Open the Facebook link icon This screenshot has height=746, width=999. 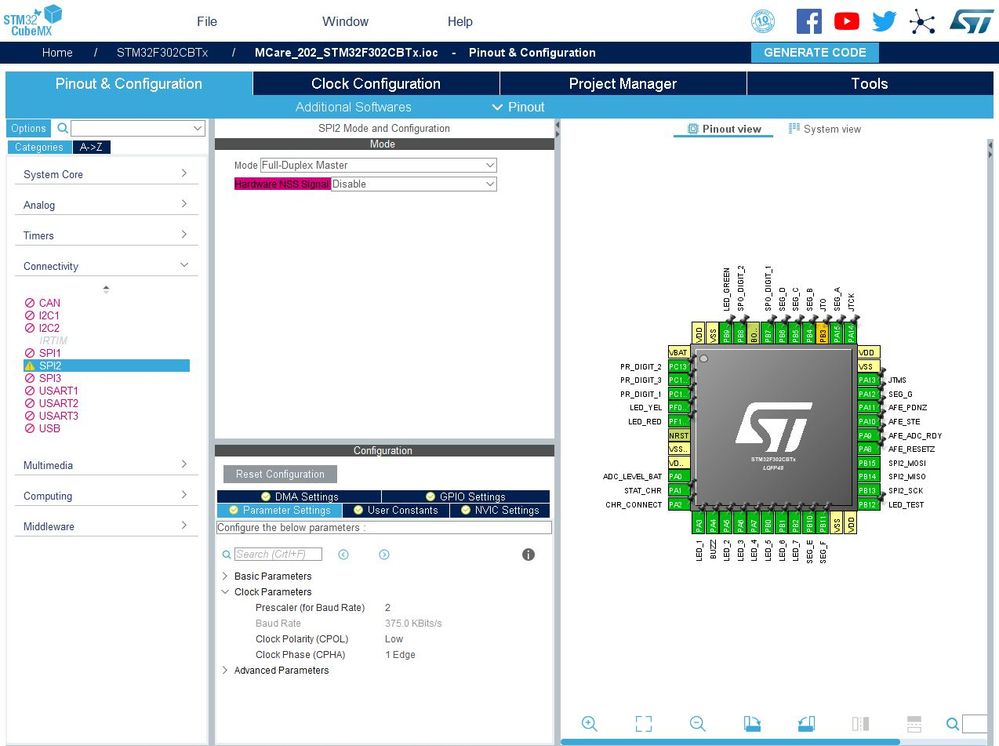[809, 22]
